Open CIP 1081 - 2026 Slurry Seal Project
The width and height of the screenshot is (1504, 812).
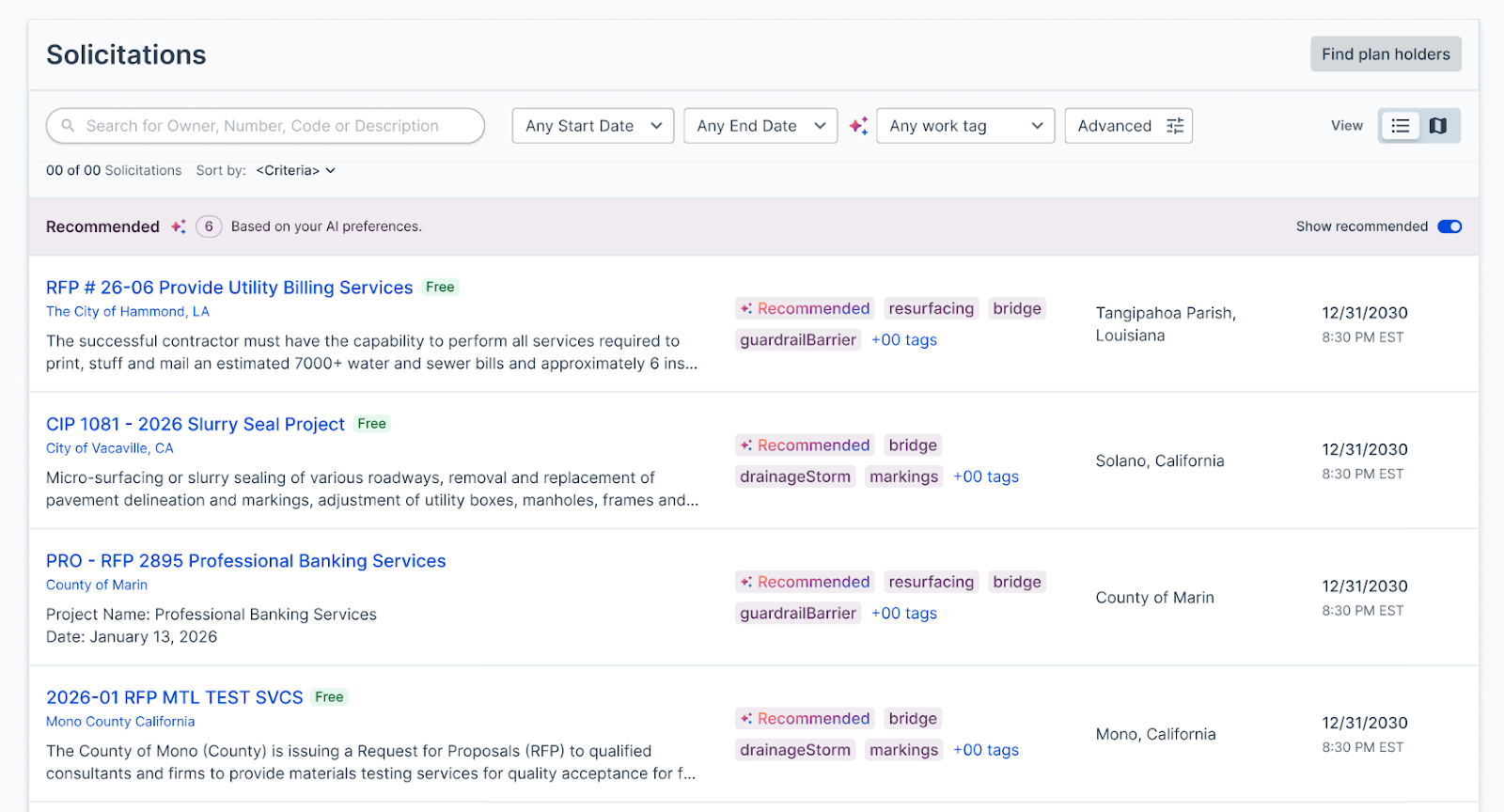[x=196, y=424]
